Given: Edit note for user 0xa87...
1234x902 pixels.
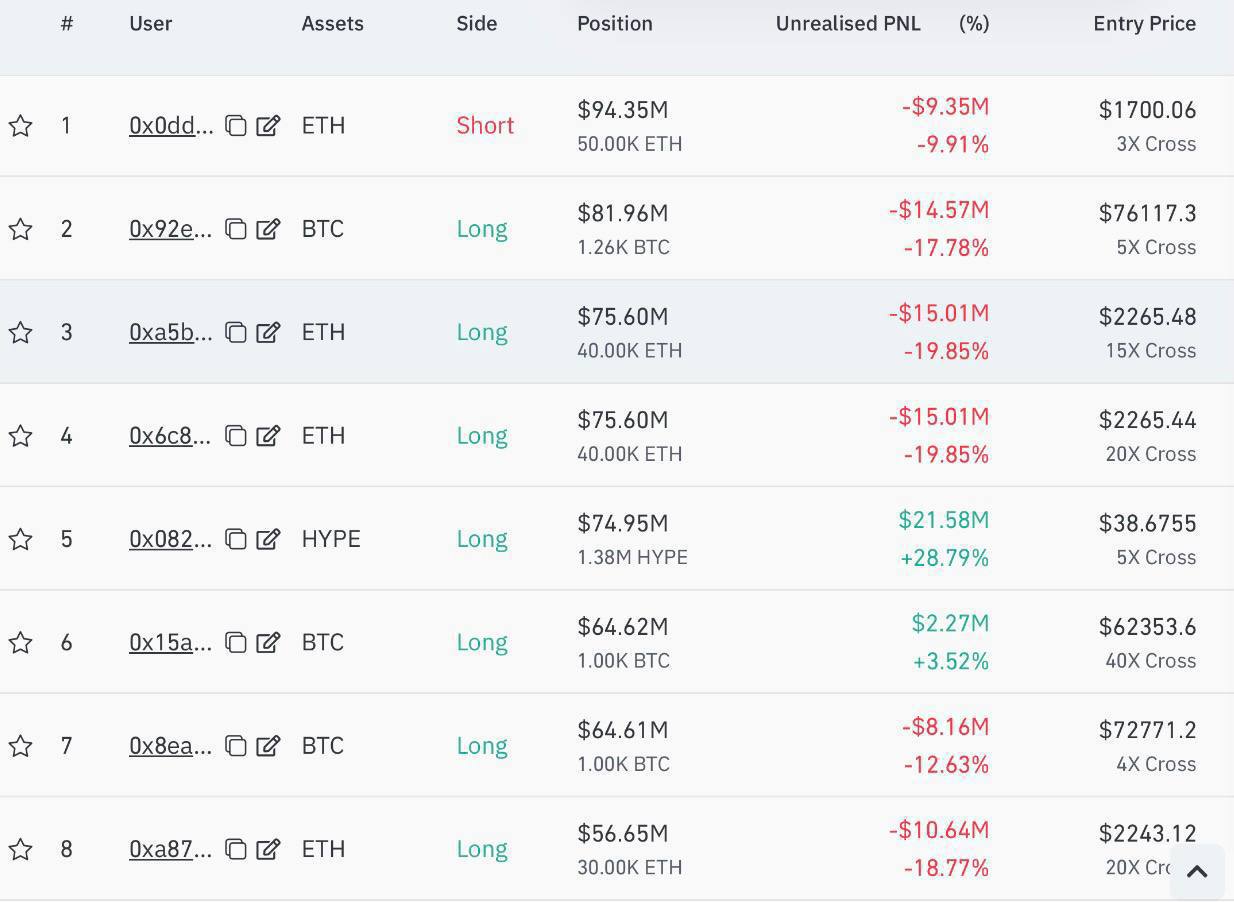Looking at the screenshot, I should click(x=268, y=849).
